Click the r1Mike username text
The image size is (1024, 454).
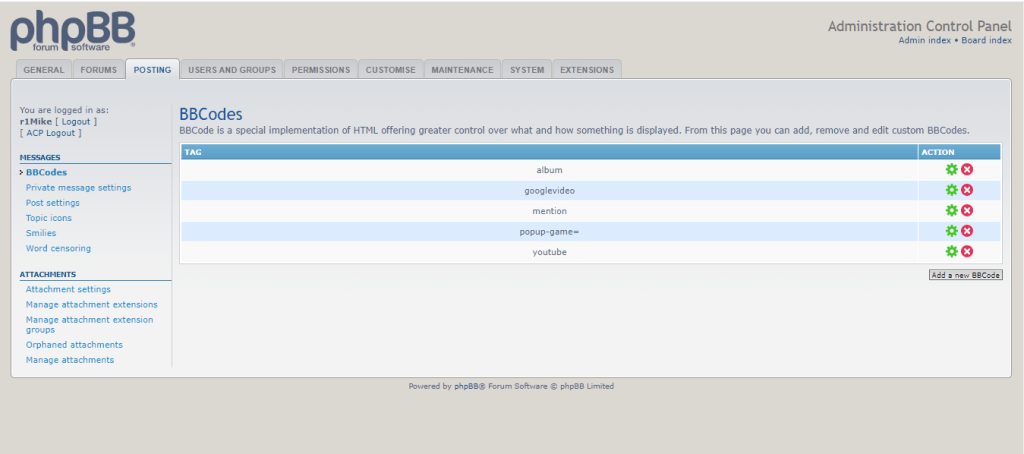(36, 122)
